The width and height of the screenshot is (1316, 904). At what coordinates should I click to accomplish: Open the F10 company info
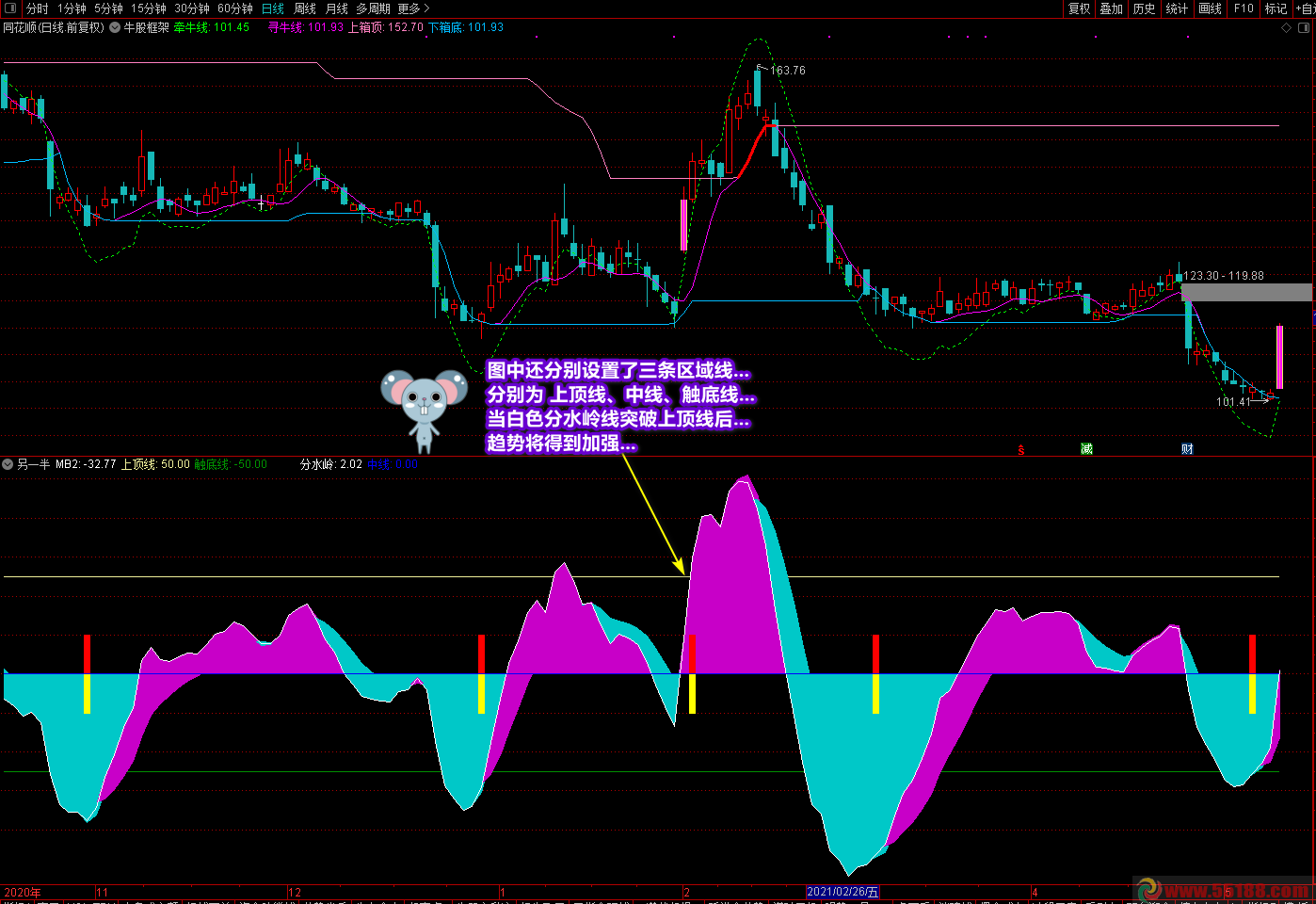coord(1244,8)
